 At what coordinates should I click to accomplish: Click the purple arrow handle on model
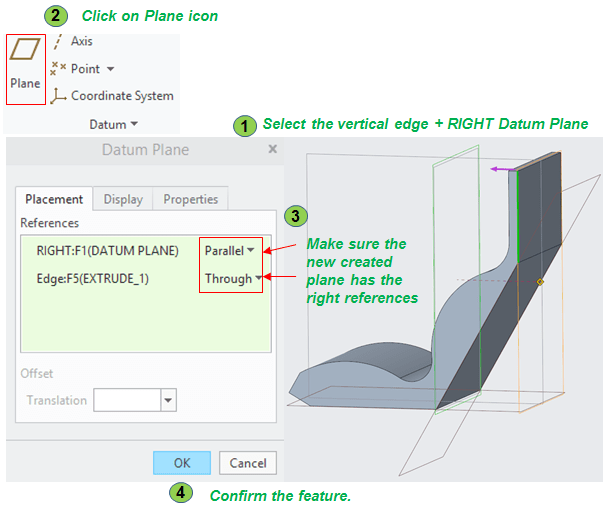497,169
